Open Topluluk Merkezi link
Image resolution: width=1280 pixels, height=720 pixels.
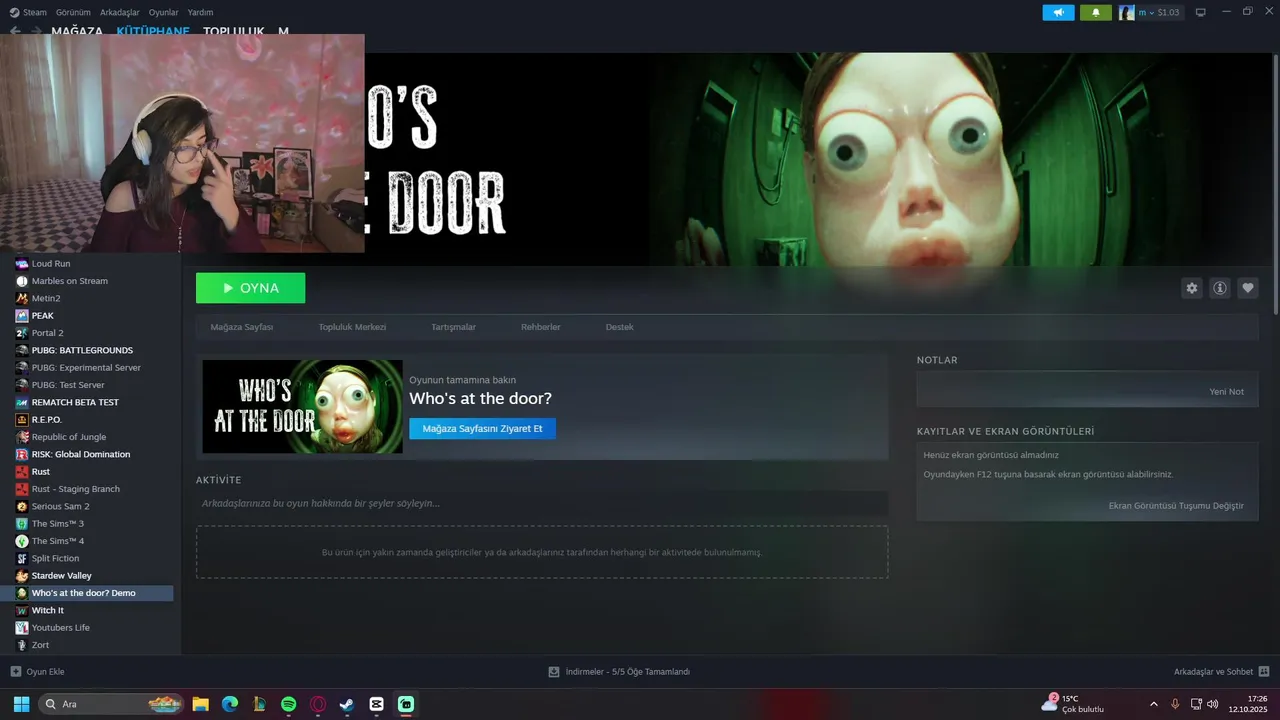(x=352, y=327)
